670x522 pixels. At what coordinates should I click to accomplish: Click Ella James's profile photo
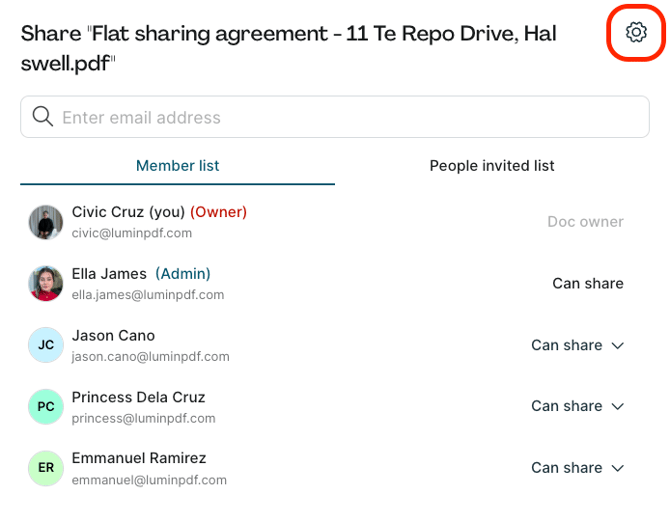pyautogui.click(x=46, y=284)
